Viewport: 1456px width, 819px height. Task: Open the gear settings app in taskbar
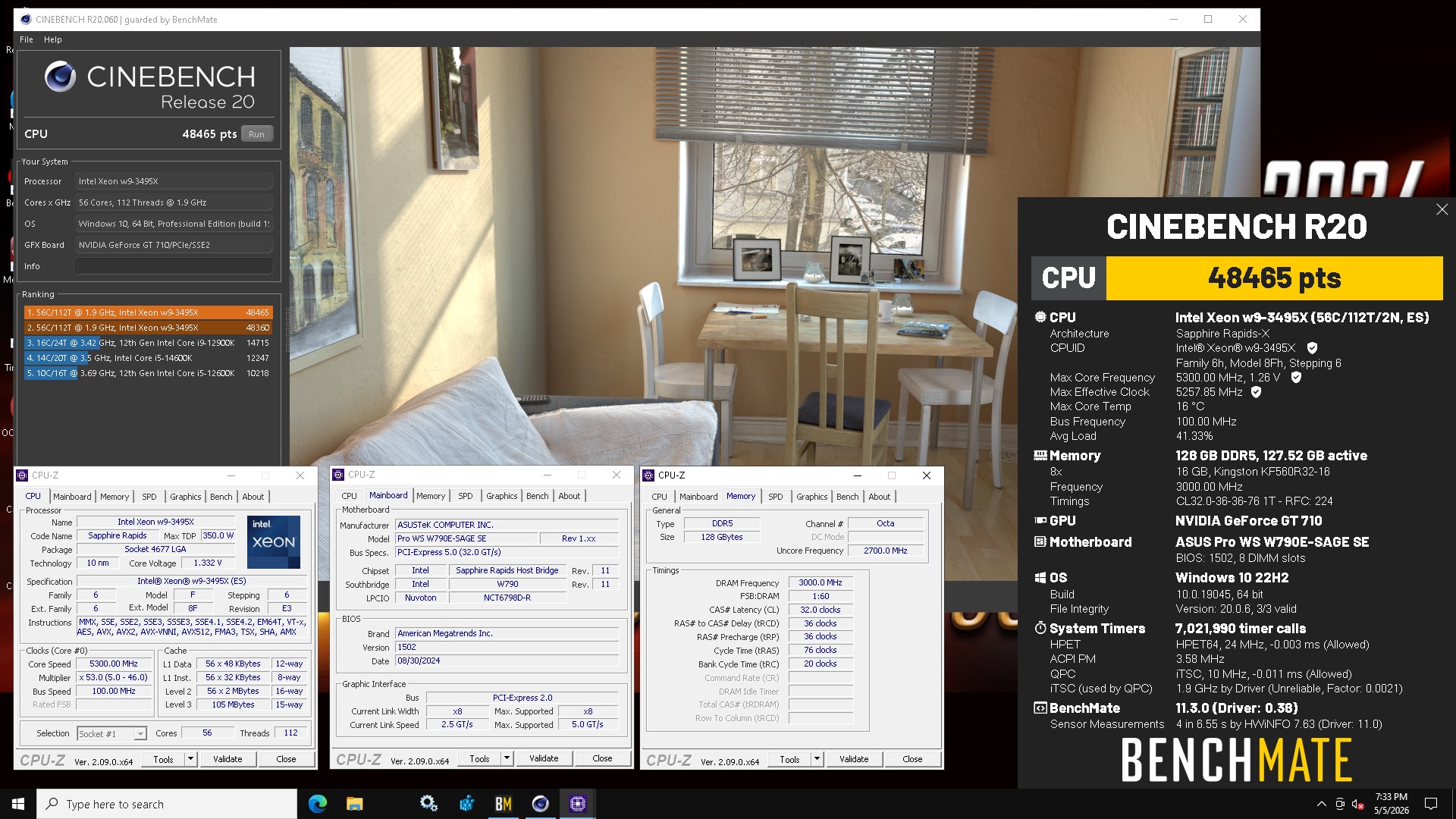click(x=428, y=804)
